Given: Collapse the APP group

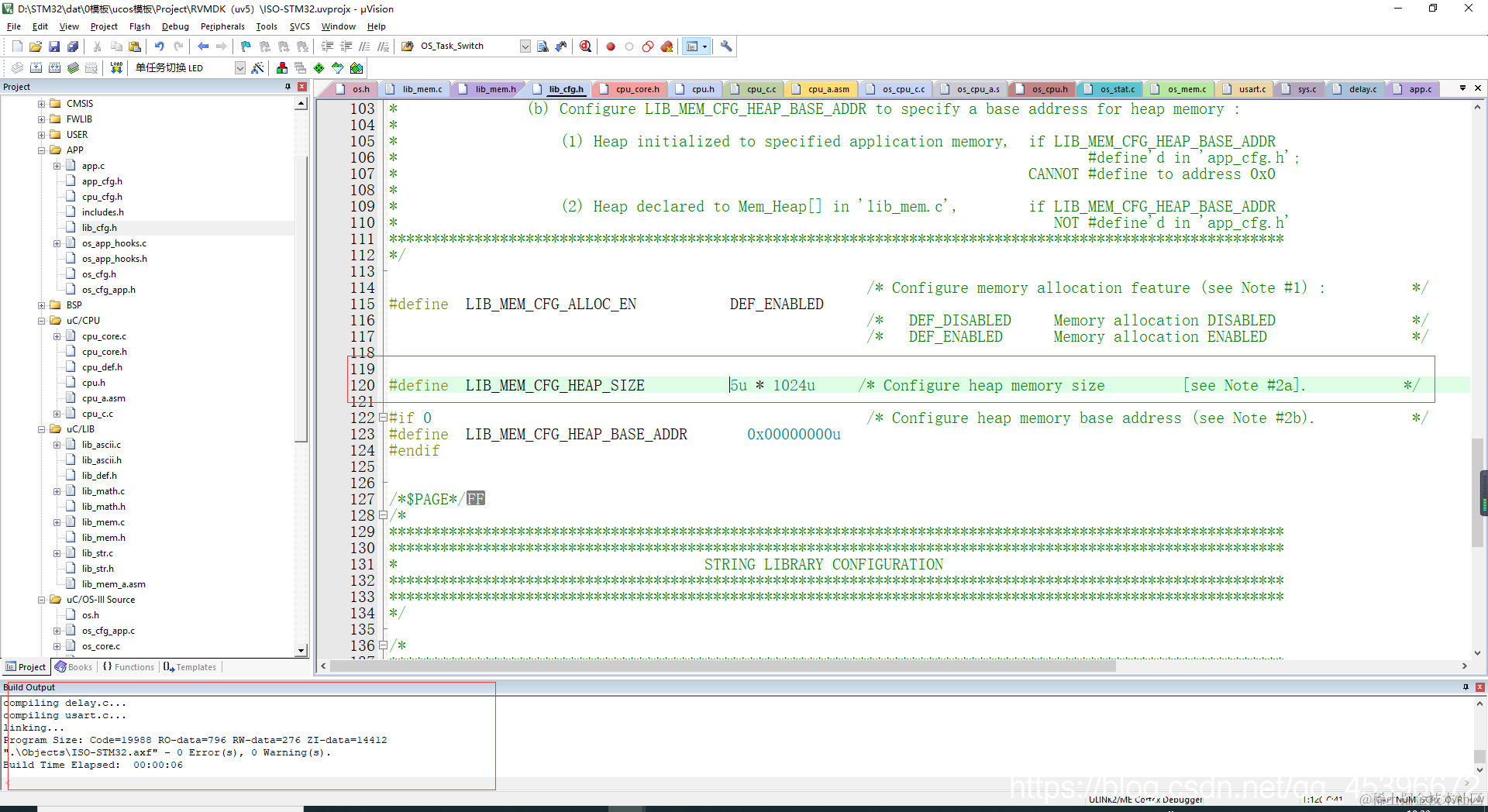Looking at the screenshot, I should pyautogui.click(x=42, y=150).
